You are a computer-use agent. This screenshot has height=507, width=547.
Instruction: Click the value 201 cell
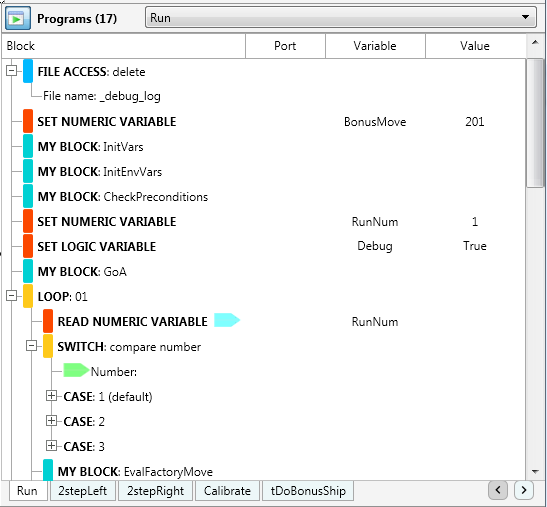[x=475, y=122]
